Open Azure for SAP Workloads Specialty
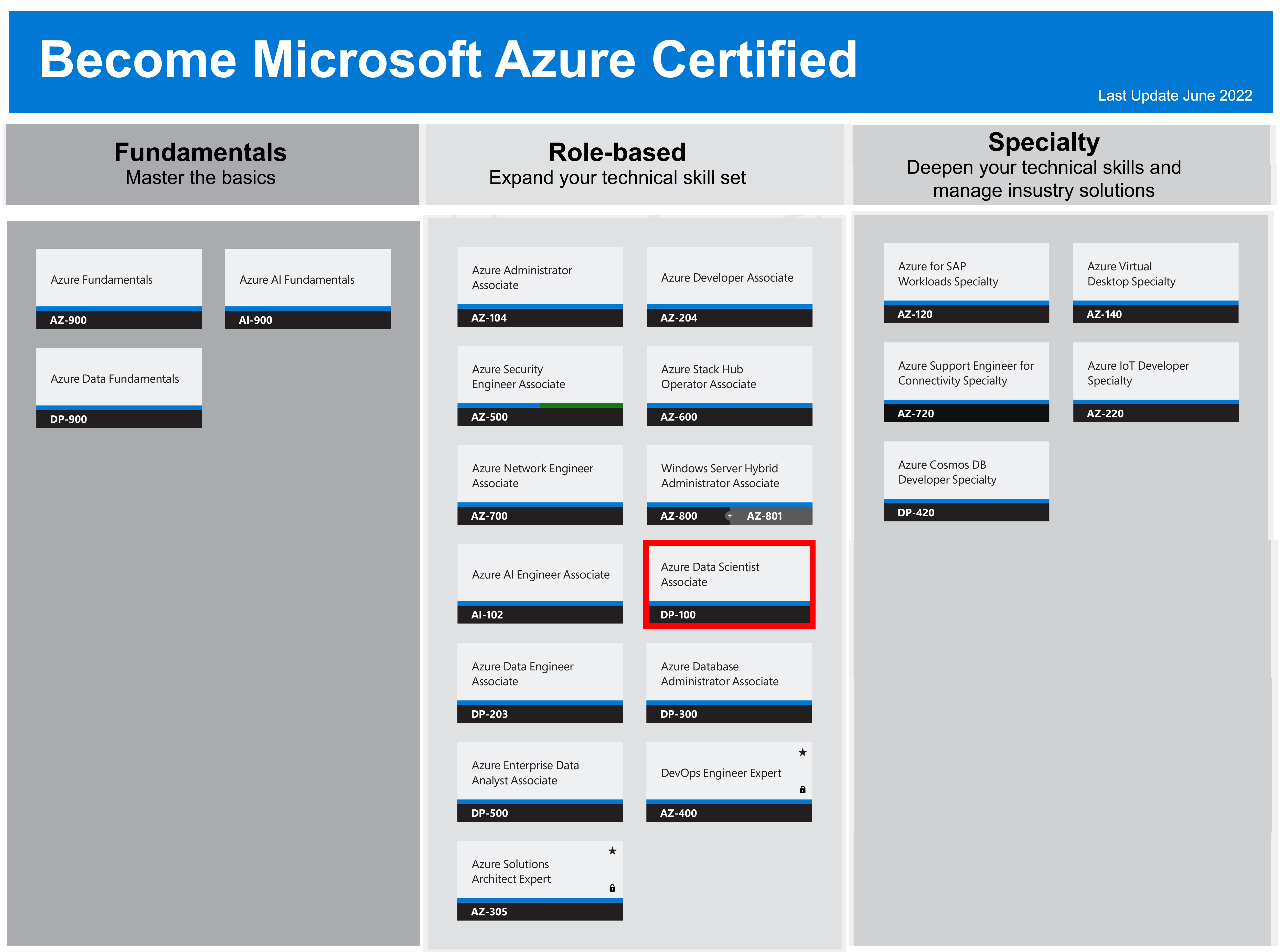1284x952 pixels. [967, 283]
